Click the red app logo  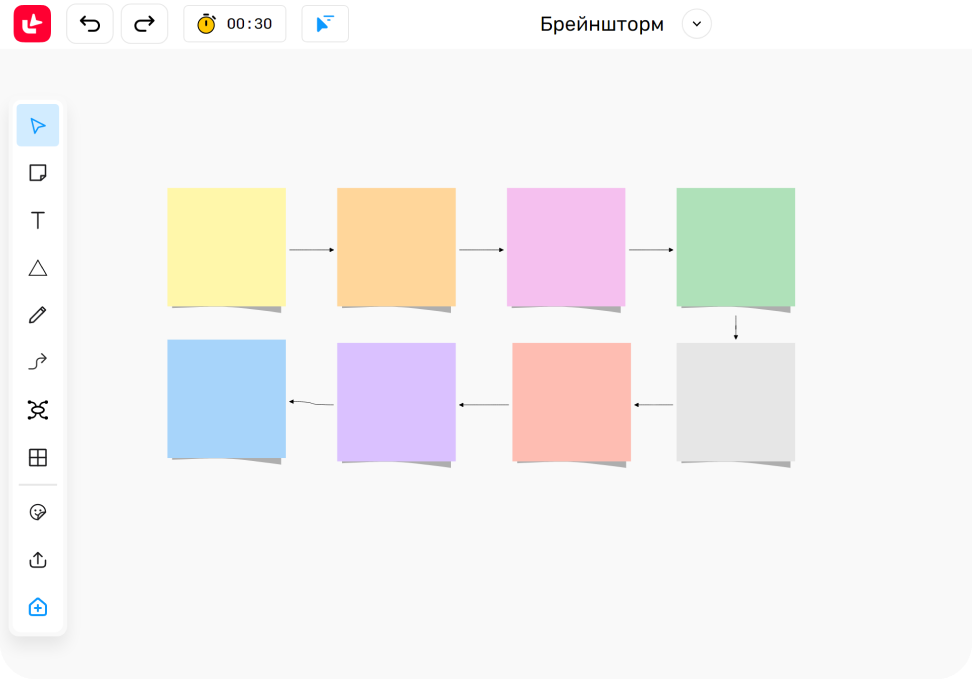[32, 24]
